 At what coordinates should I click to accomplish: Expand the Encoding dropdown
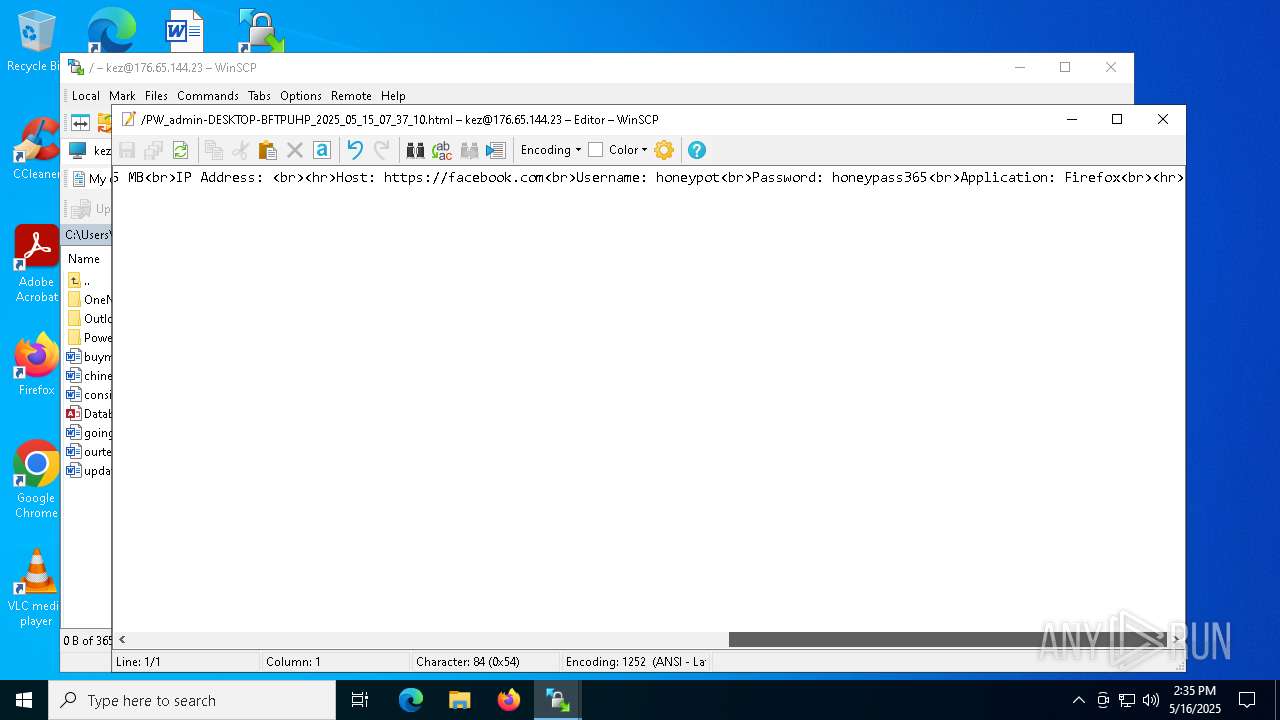(551, 150)
